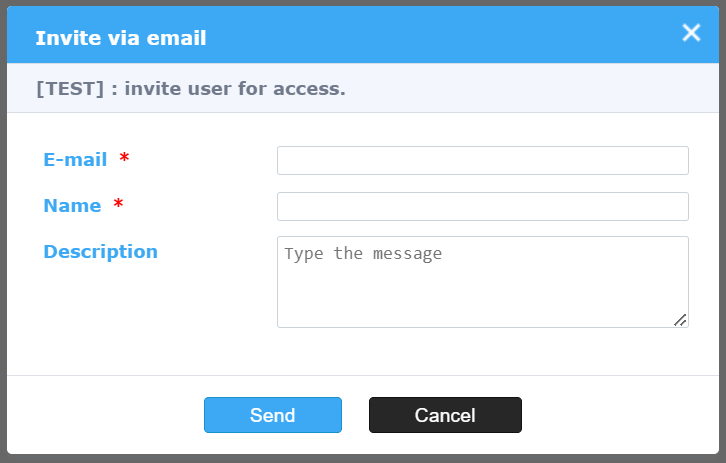Cancel the email invitation
Image resolution: width=726 pixels, height=463 pixels.
pos(445,415)
